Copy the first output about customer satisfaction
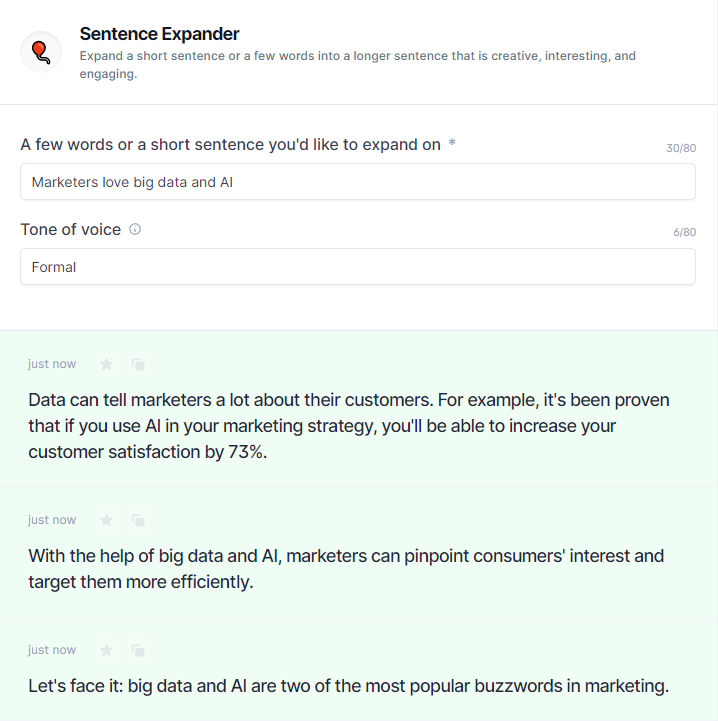The image size is (718, 721). pos(138,364)
